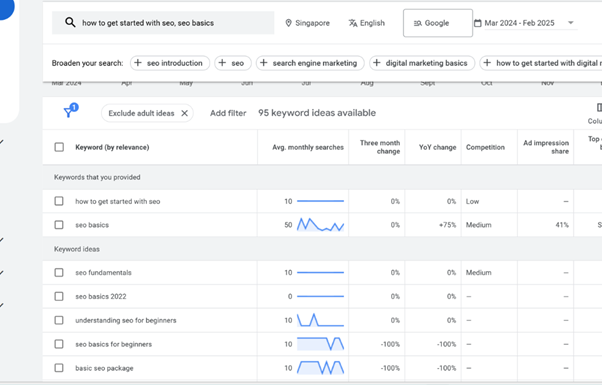Check the seo fundamentals row
The height and width of the screenshot is (386, 602).
[59, 272]
